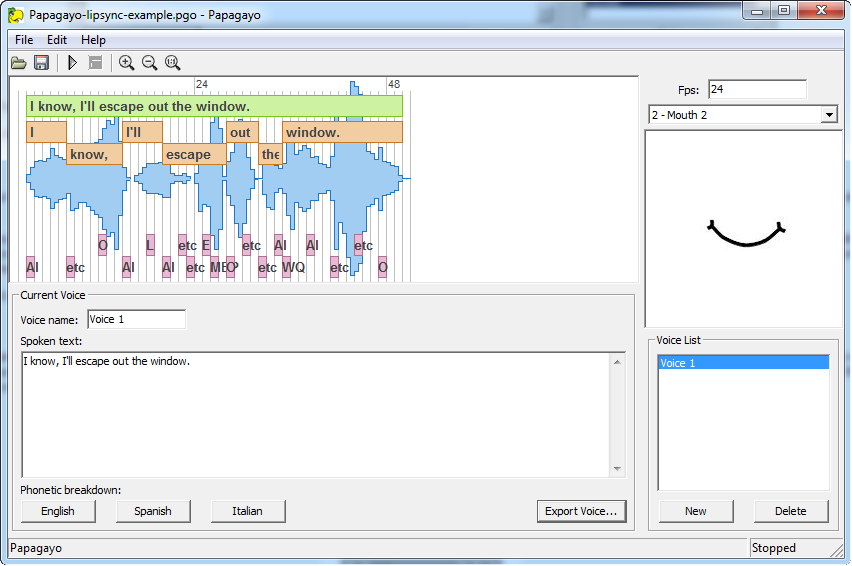Select the word block "know,"
This screenshot has height=566, width=852.
pos(95,154)
